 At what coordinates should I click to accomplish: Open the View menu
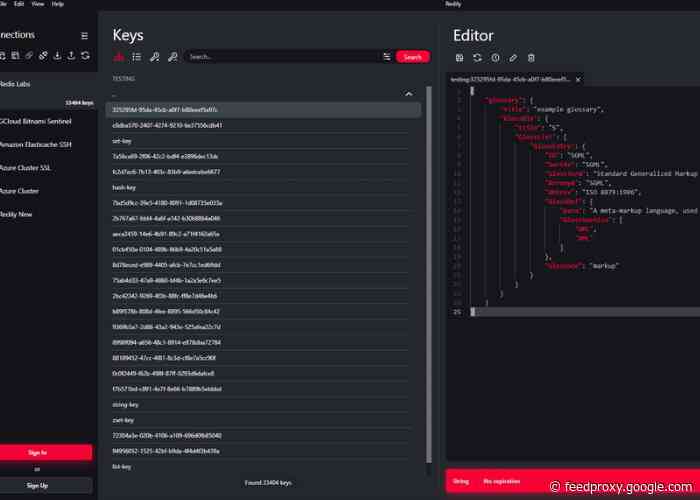[x=38, y=4]
